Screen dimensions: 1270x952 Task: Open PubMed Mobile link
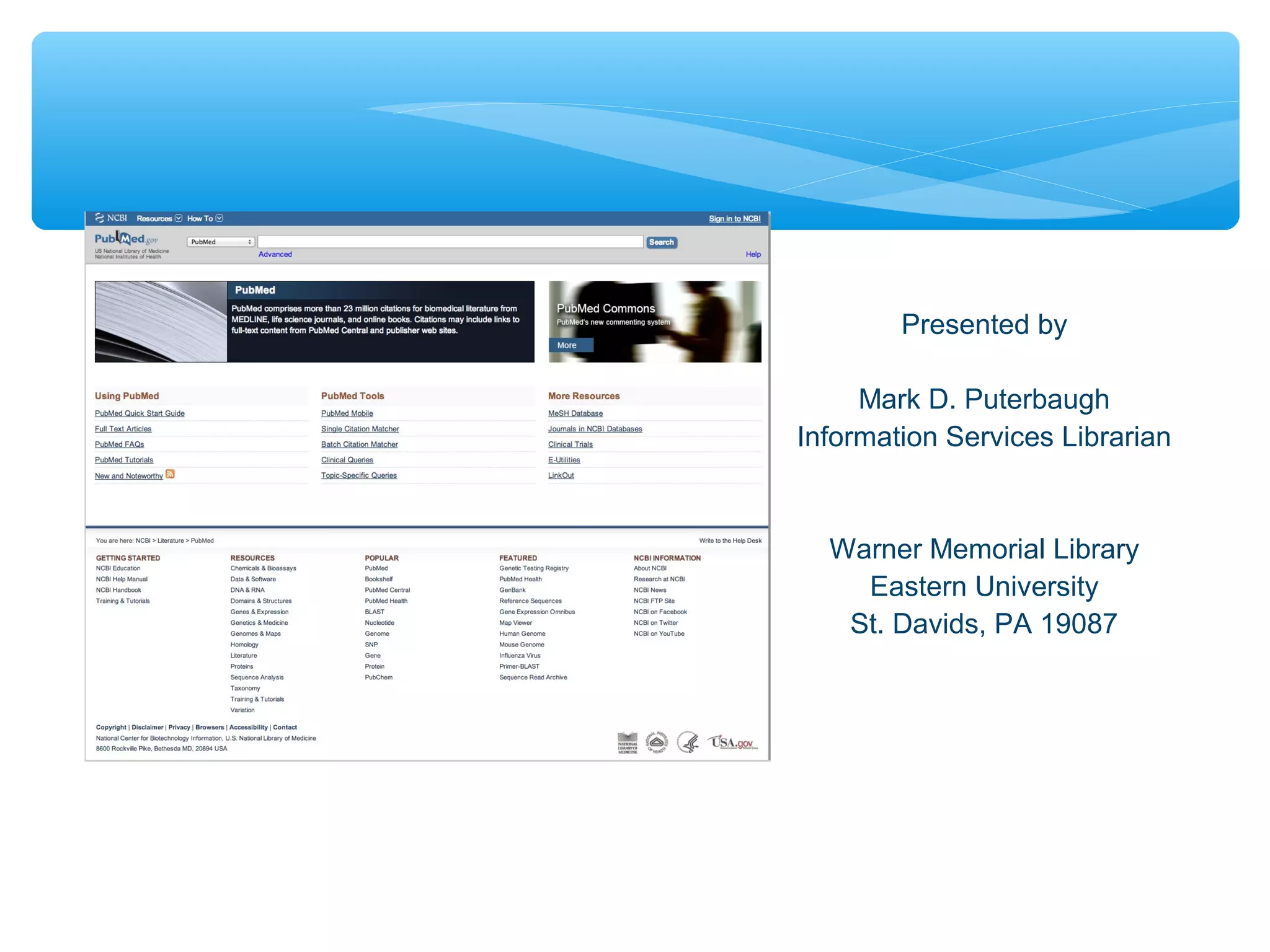point(347,413)
